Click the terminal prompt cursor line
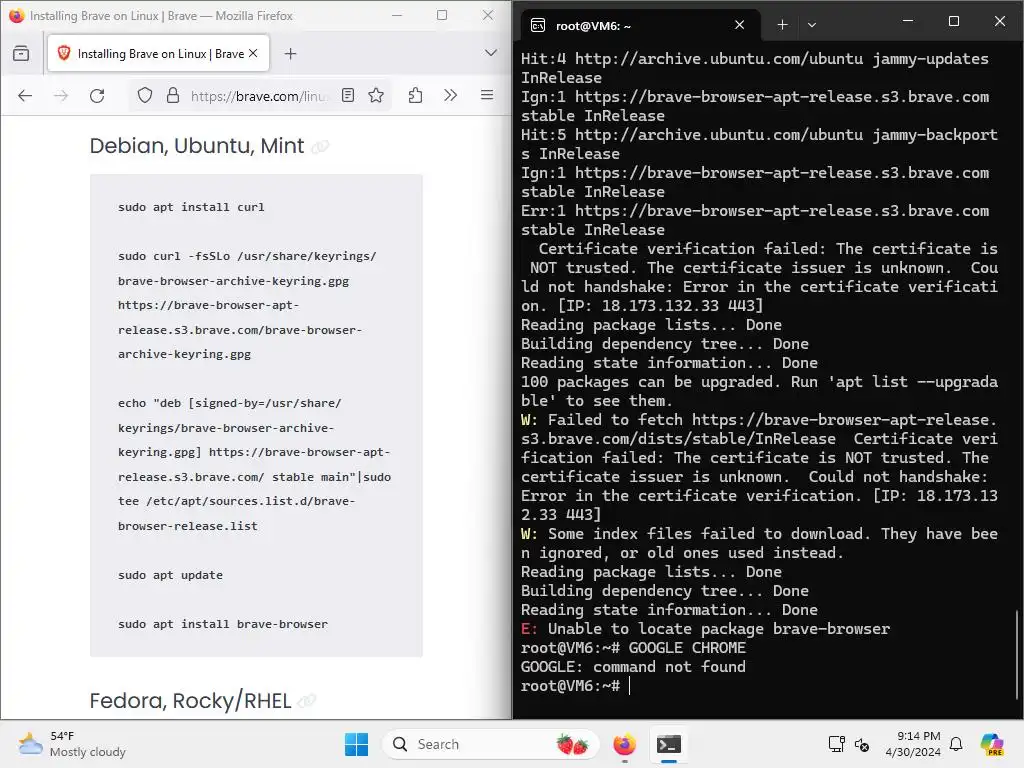This screenshot has width=1024, height=768. click(576, 686)
